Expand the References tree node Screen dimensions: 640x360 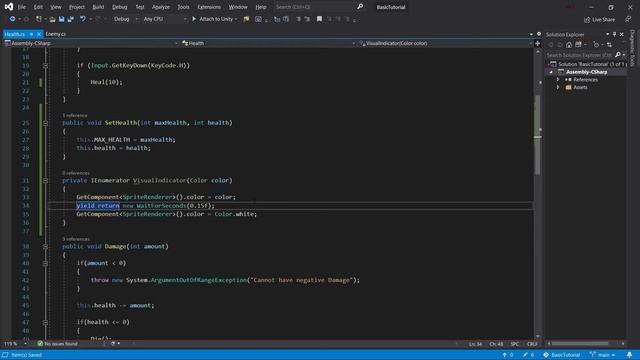[558, 80]
